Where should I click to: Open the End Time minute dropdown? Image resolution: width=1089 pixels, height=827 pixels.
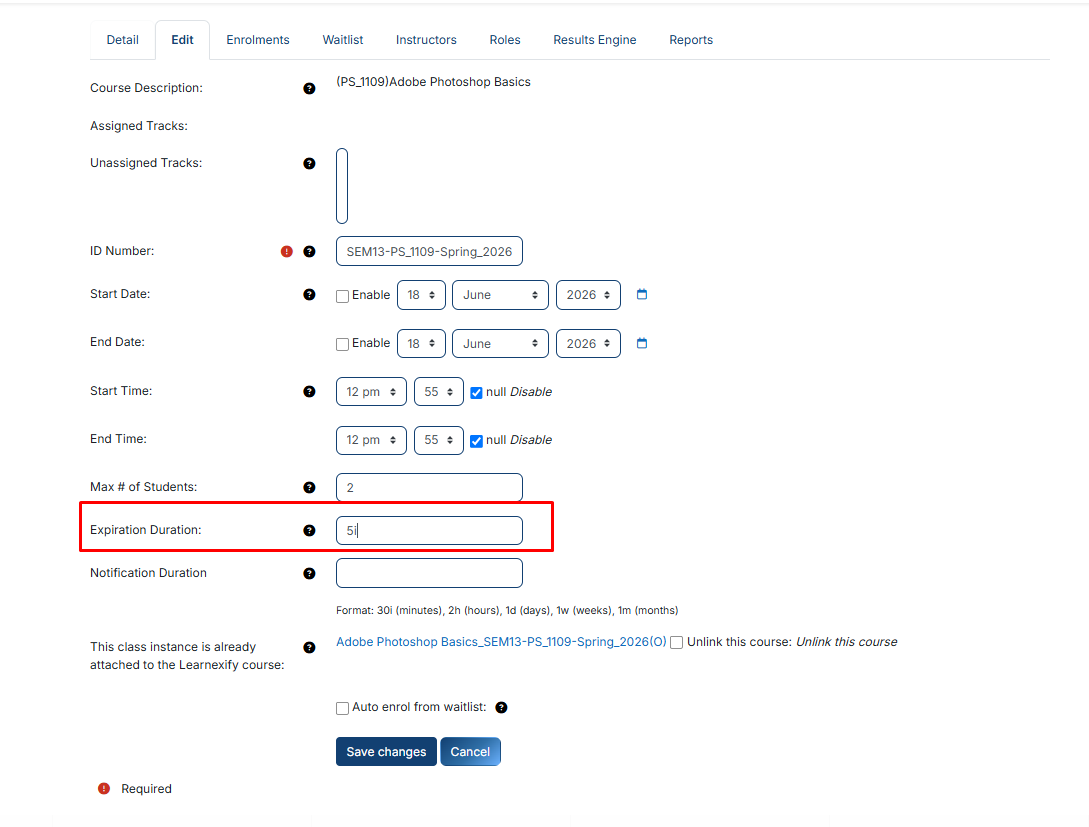pos(439,440)
